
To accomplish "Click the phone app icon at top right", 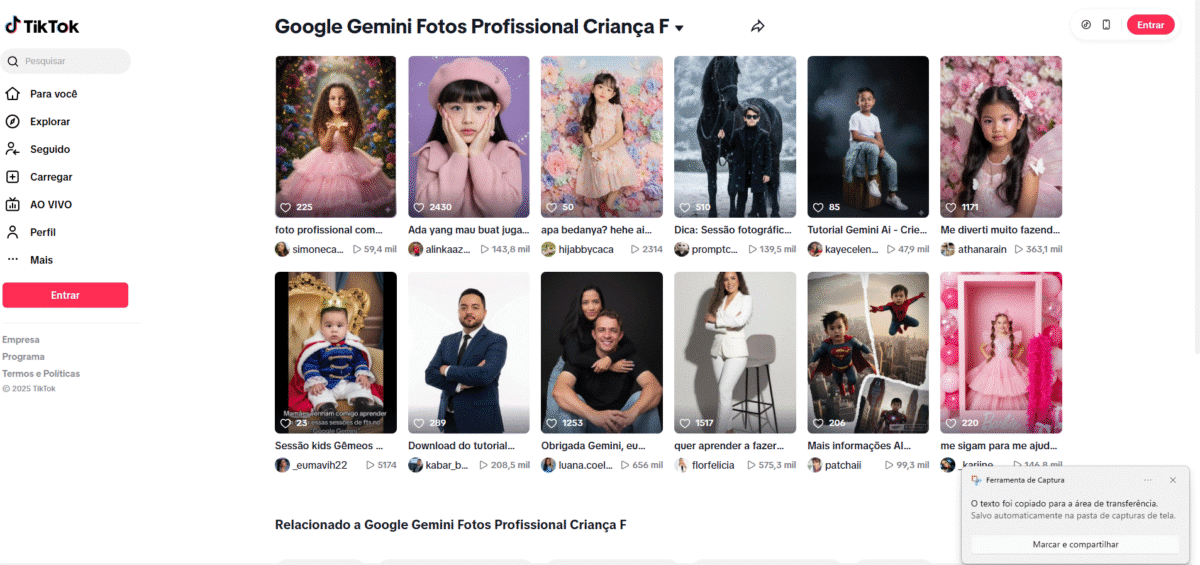I will (1106, 25).
